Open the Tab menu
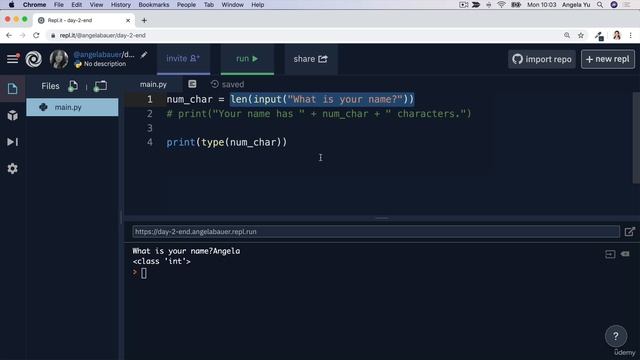Image resolution: width=640 pixels, height=360 pixels. (209, 5)
